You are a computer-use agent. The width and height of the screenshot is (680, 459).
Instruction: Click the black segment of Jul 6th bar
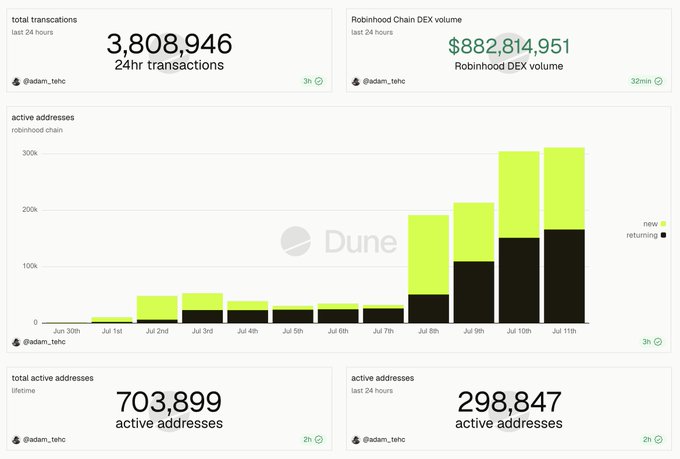[338, 316]
